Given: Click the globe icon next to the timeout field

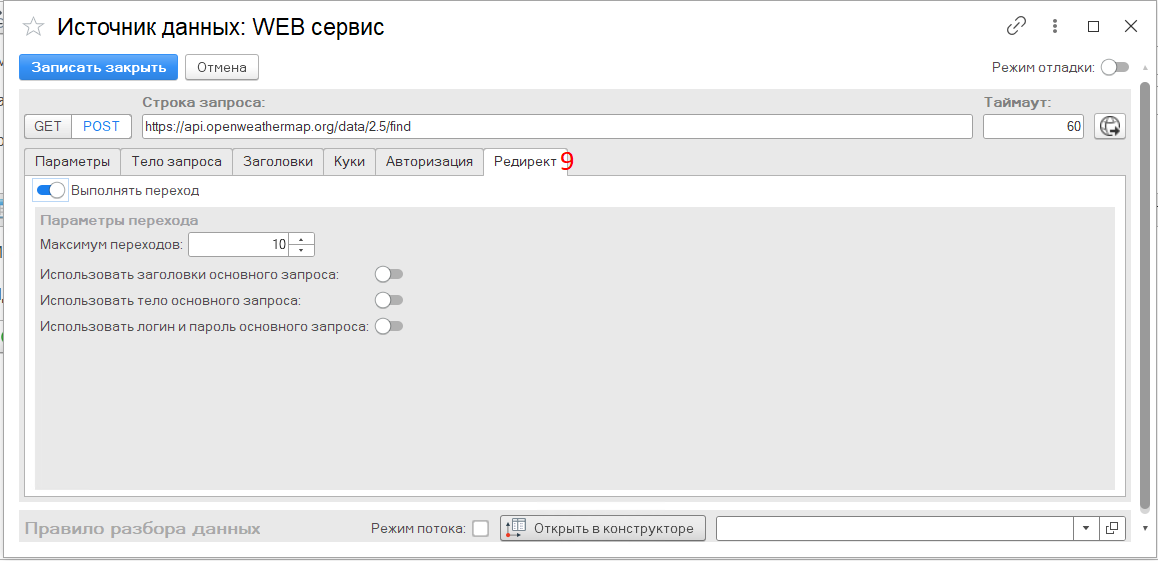Looking at the screenshot, I should pyautogui.click(x=1109, y=126).
